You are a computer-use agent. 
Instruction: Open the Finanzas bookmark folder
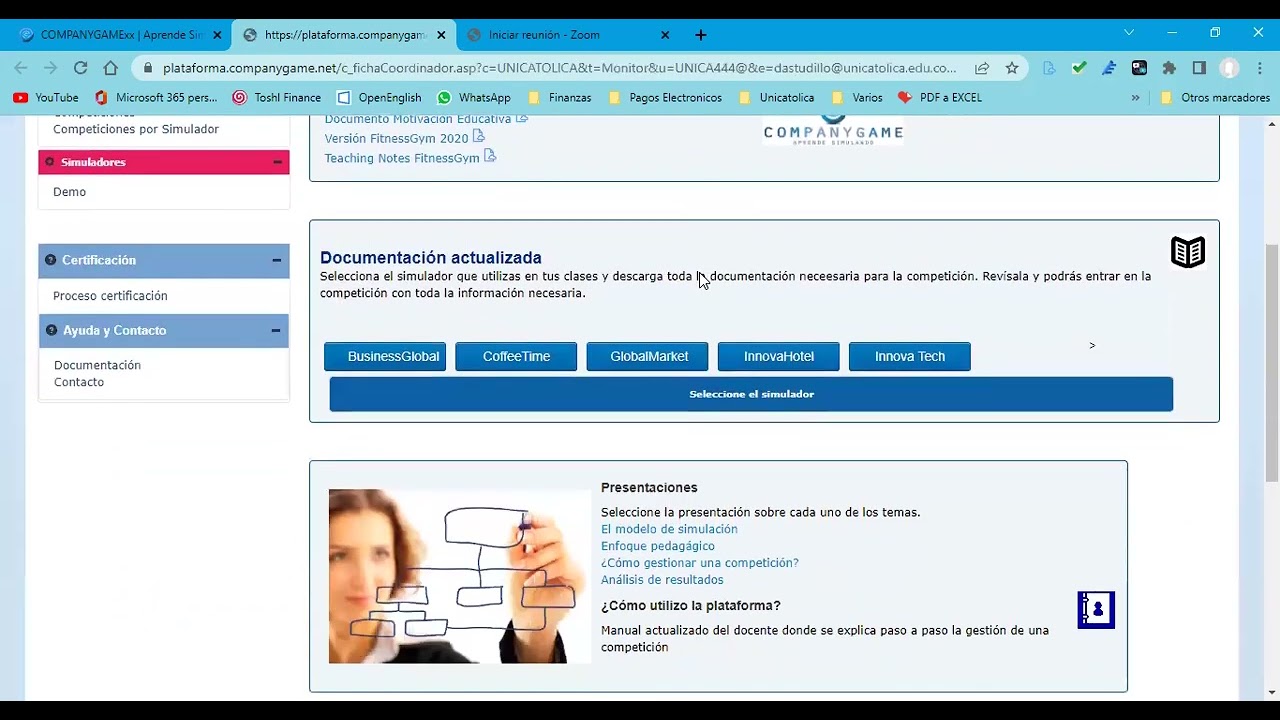point(559,98)
